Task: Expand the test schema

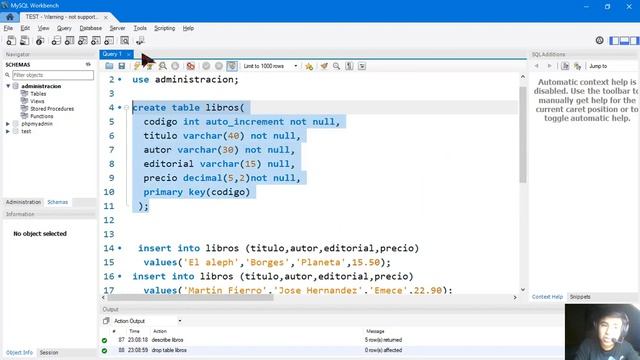Action: pyautogui.click(x=8, y=131)
